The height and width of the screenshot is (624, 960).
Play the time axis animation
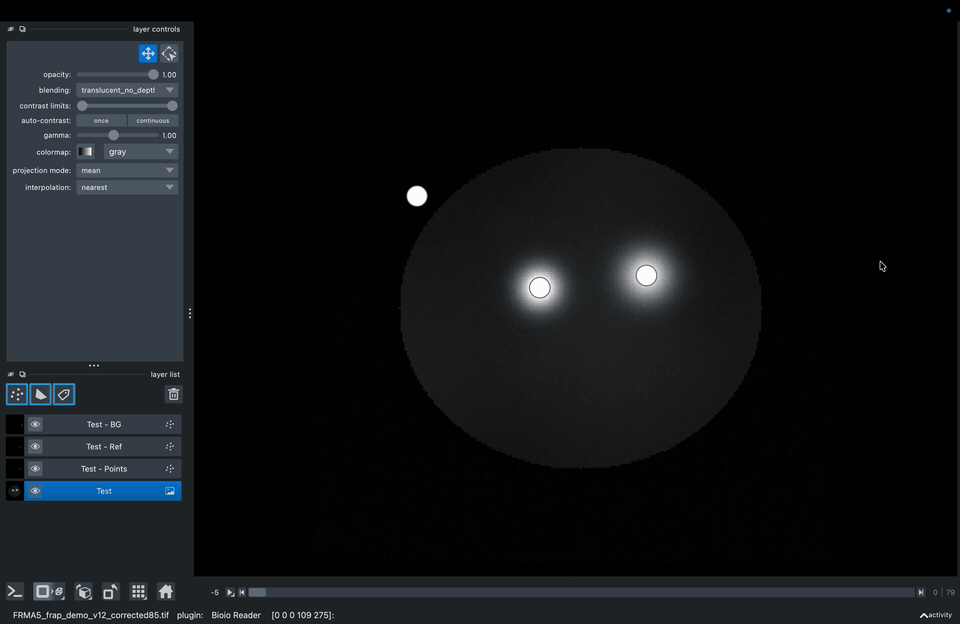point(230,592)
